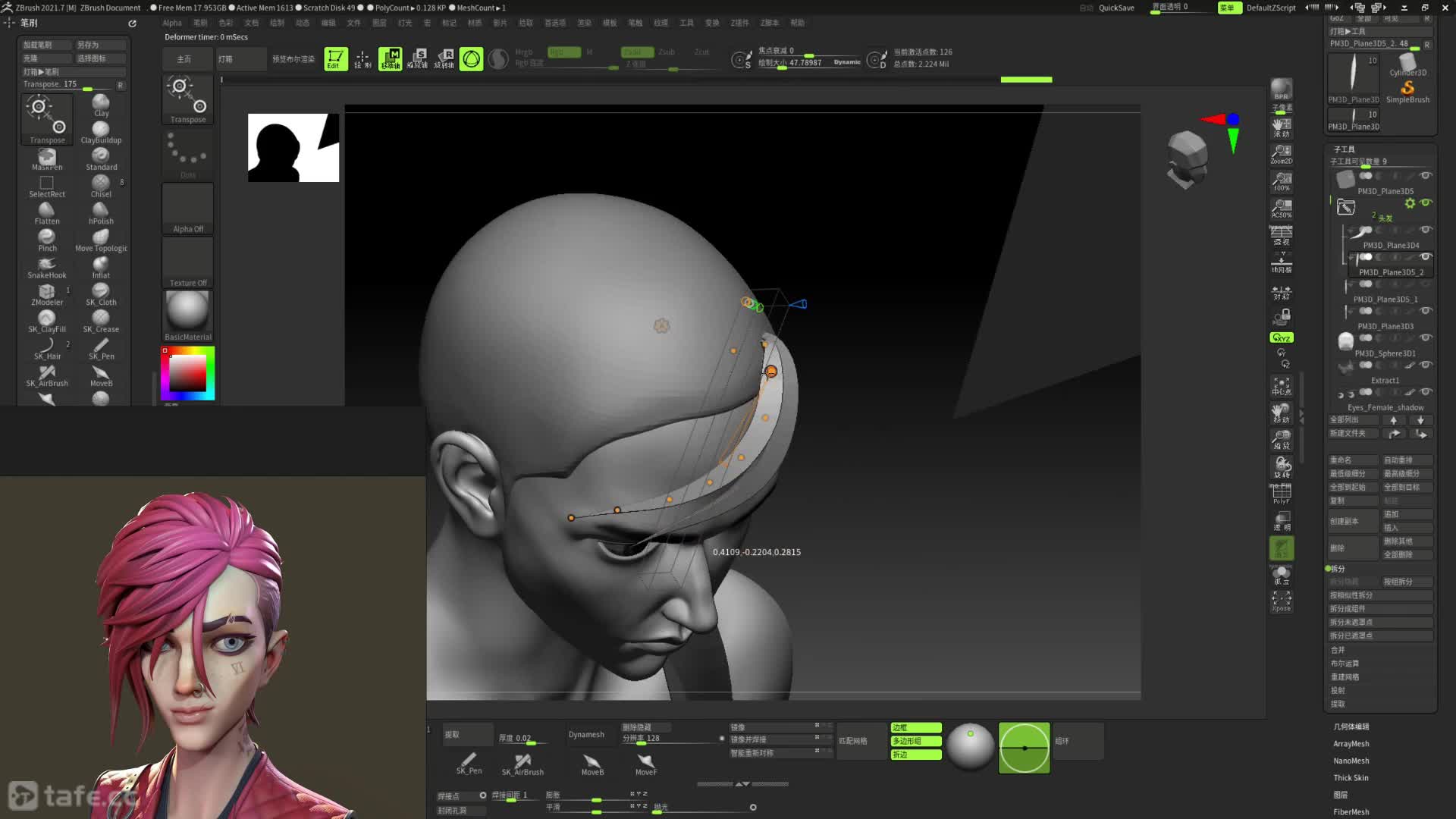Pick a color in the color picker square

tap(187, 373)
